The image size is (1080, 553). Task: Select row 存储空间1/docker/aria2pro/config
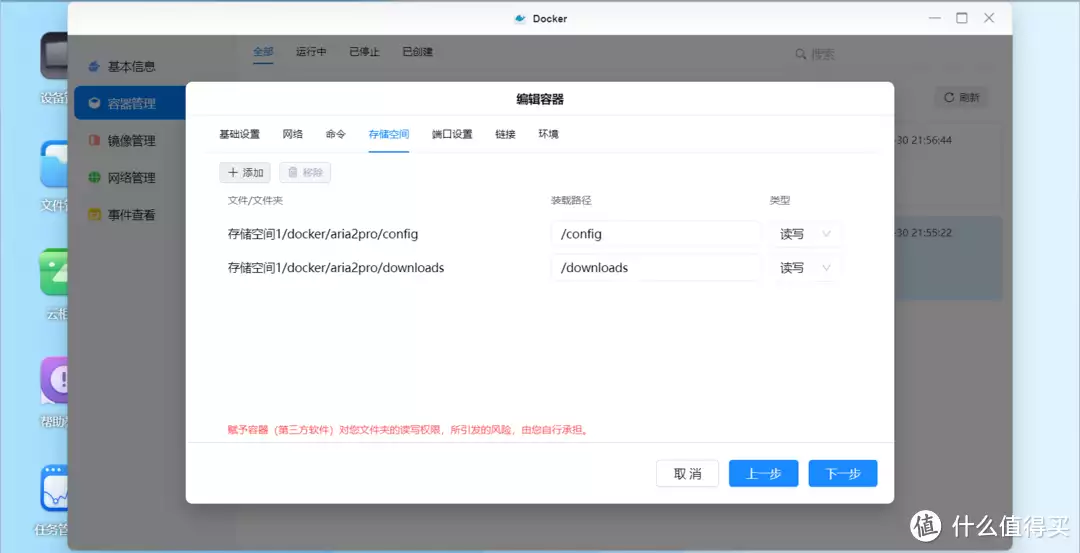(323, 234)
